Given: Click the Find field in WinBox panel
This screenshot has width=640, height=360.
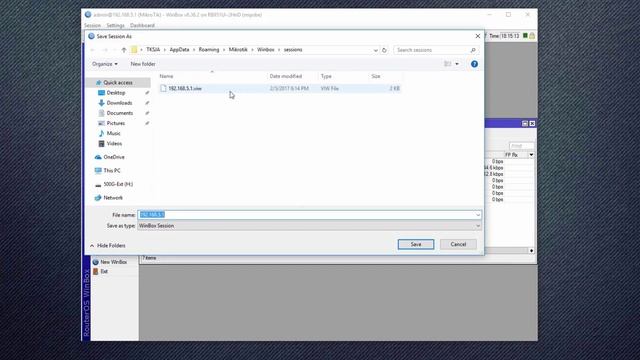Looking at the screenshot, I should click(x=521, y=146).
